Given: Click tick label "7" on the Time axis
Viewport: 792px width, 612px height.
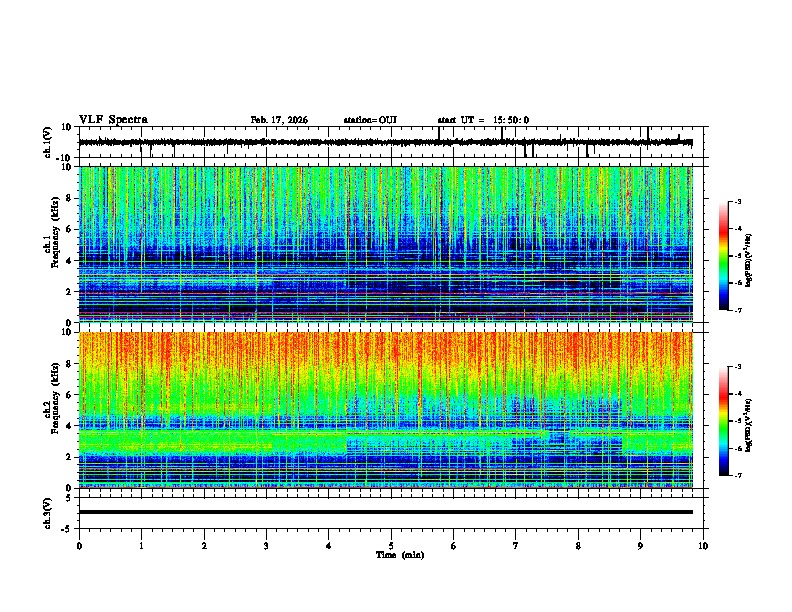Looking at the screenshot, I should click(x=516, y=546).
